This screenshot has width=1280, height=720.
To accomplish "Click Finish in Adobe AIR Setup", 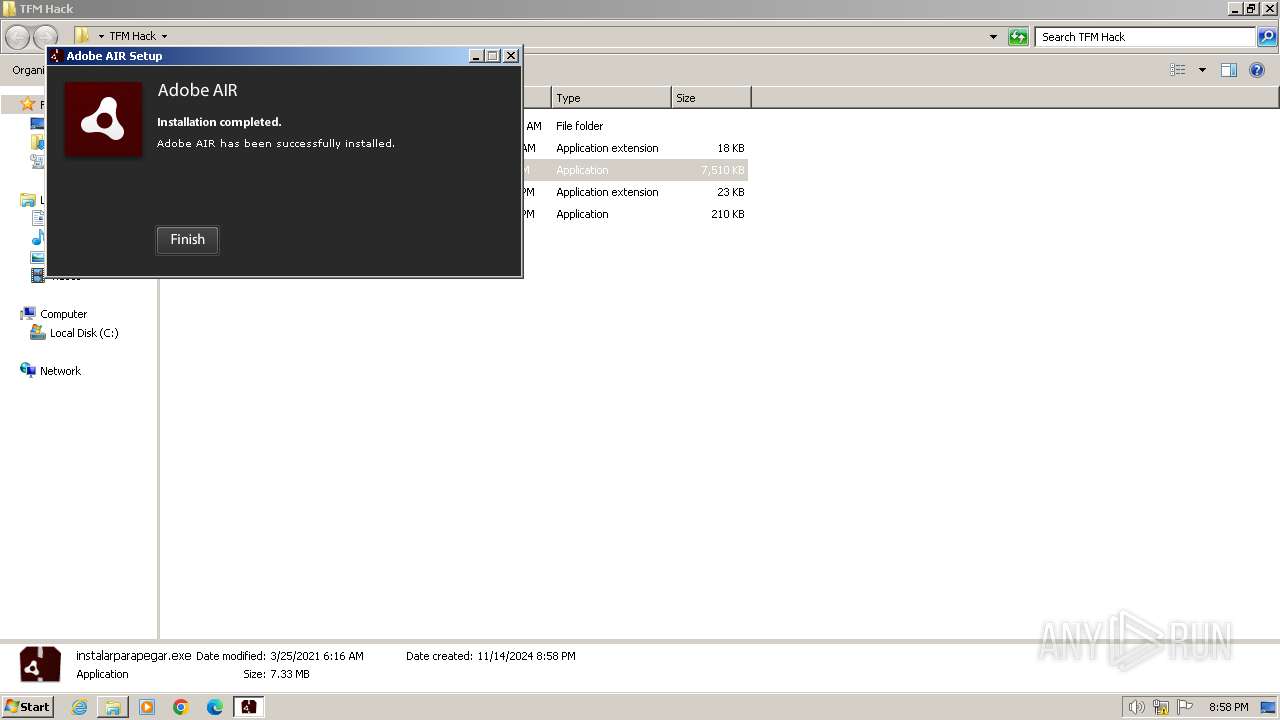I will (x=187, y=240).
